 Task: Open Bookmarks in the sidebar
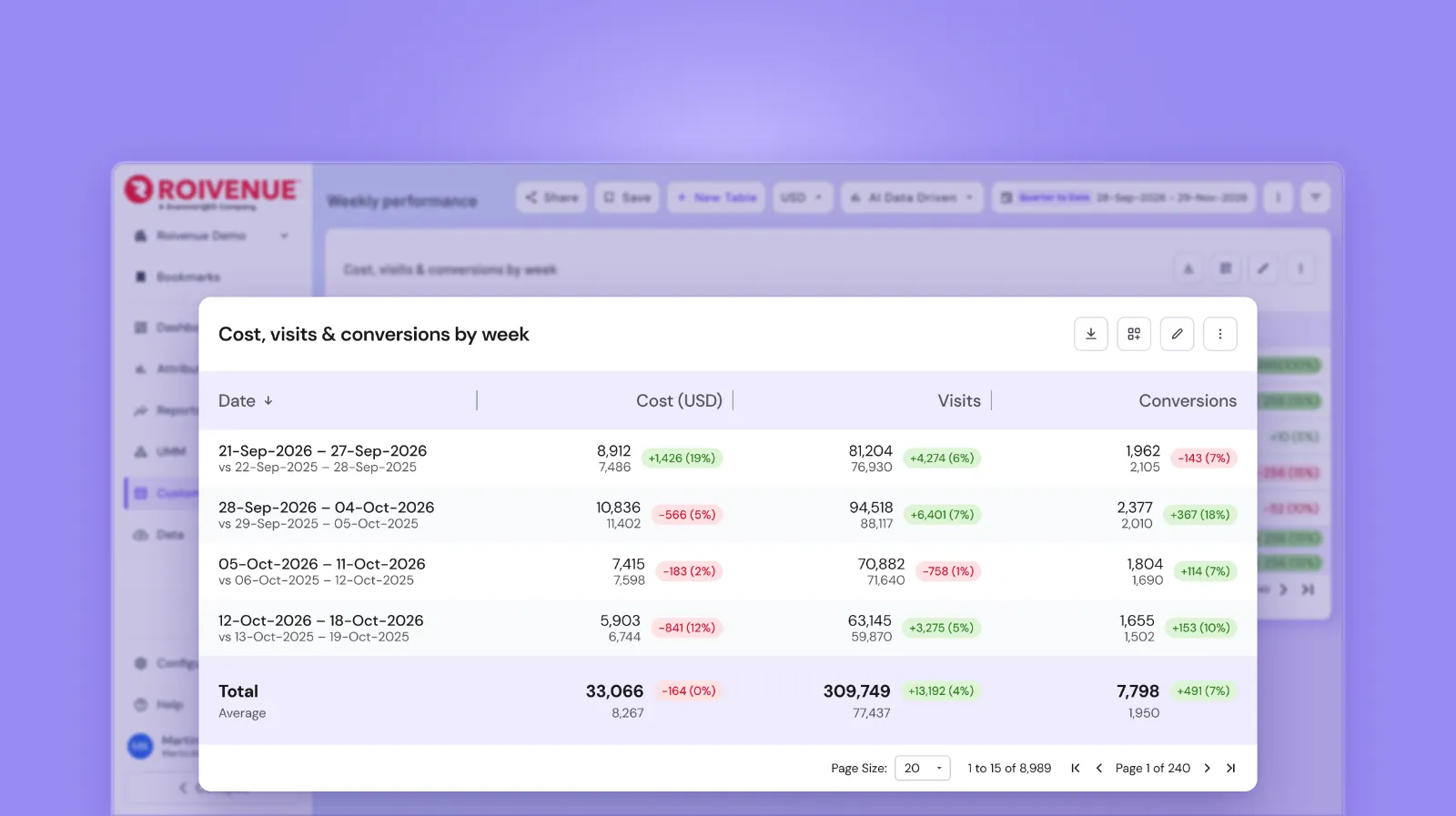point(177,277)
